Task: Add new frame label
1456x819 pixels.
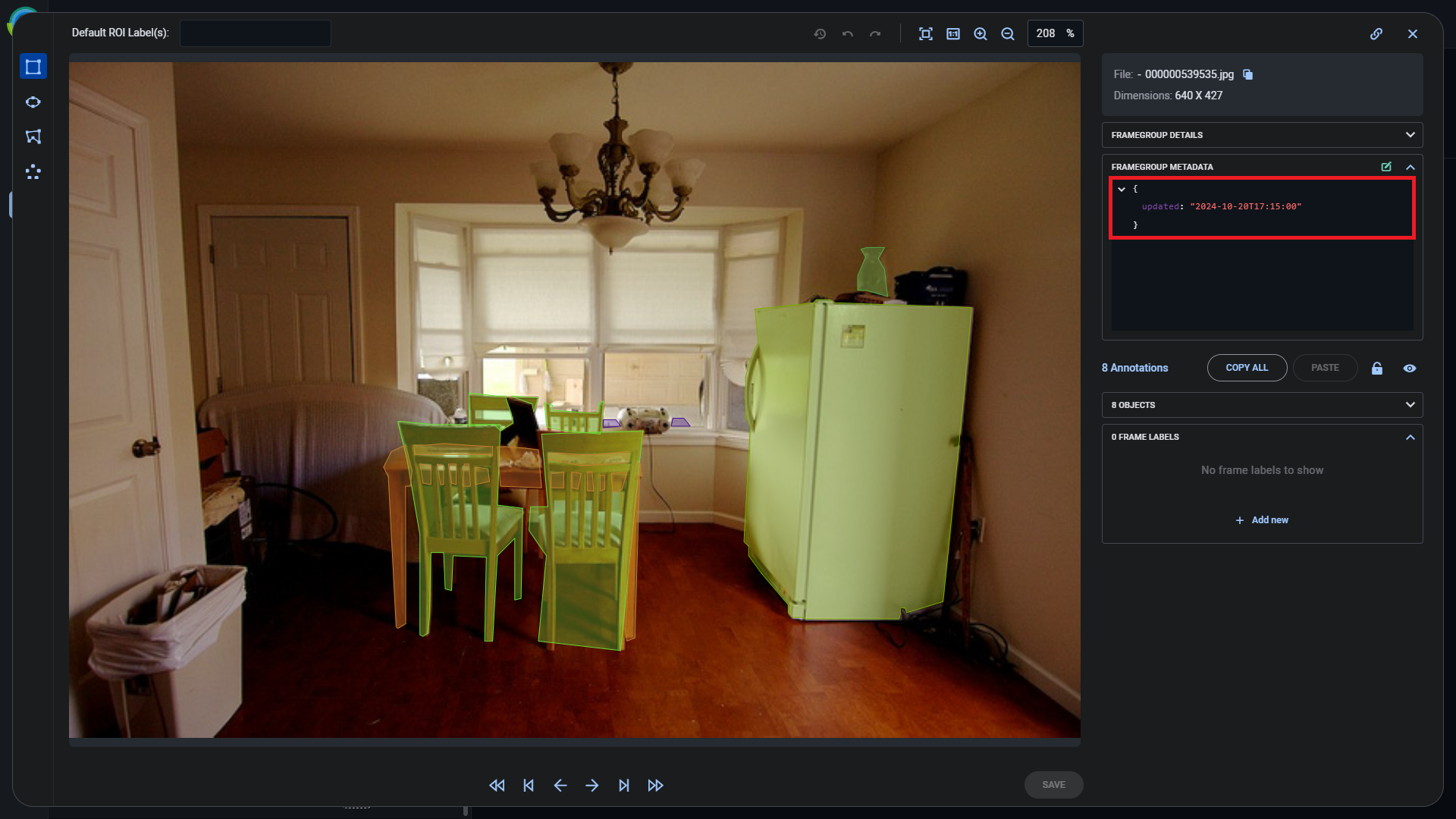Action: point(1261,520)
